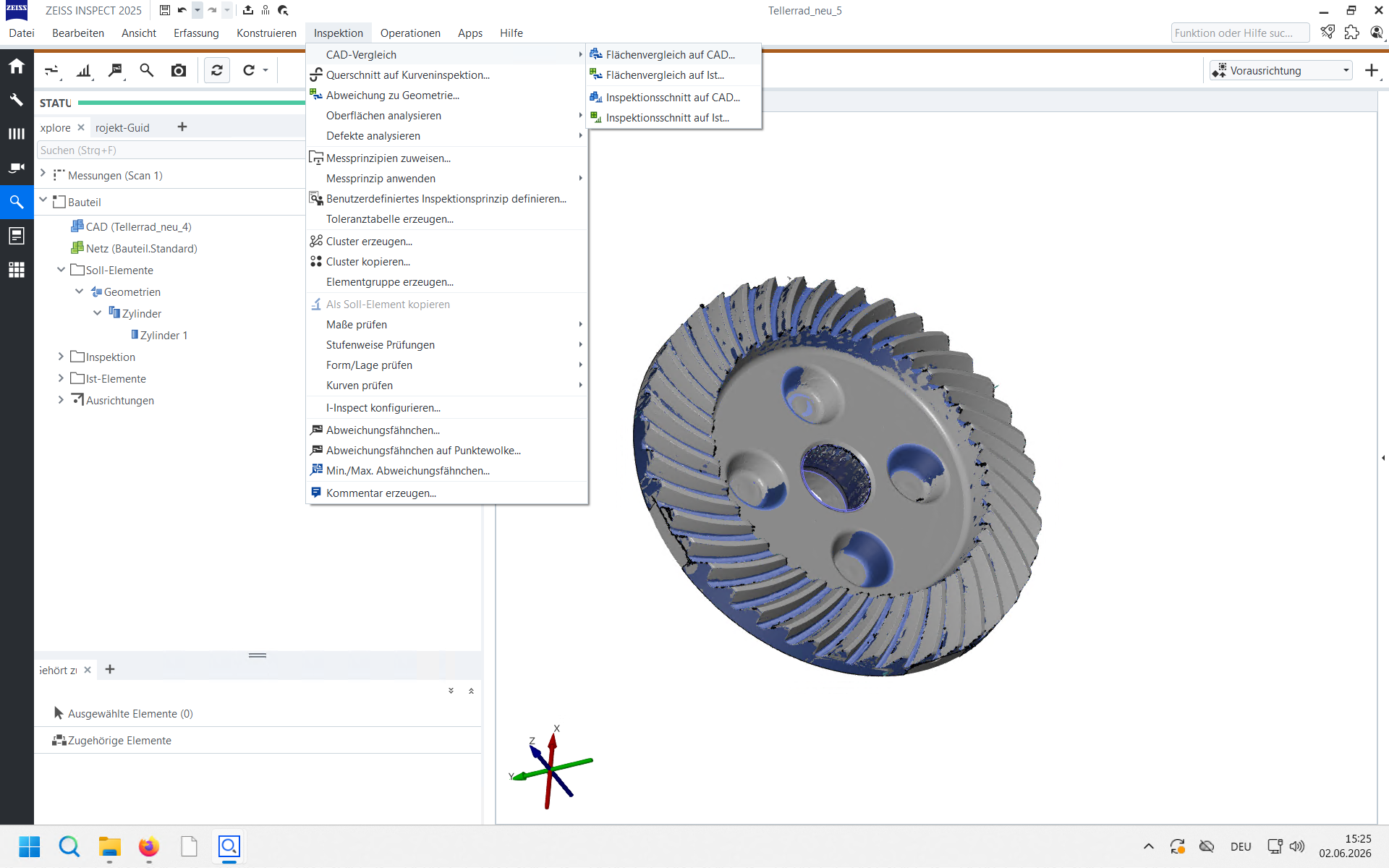Click the Funktion oder Hilfe search field
This screenshot has height=868, width=1389.
tap(1240, 33)
